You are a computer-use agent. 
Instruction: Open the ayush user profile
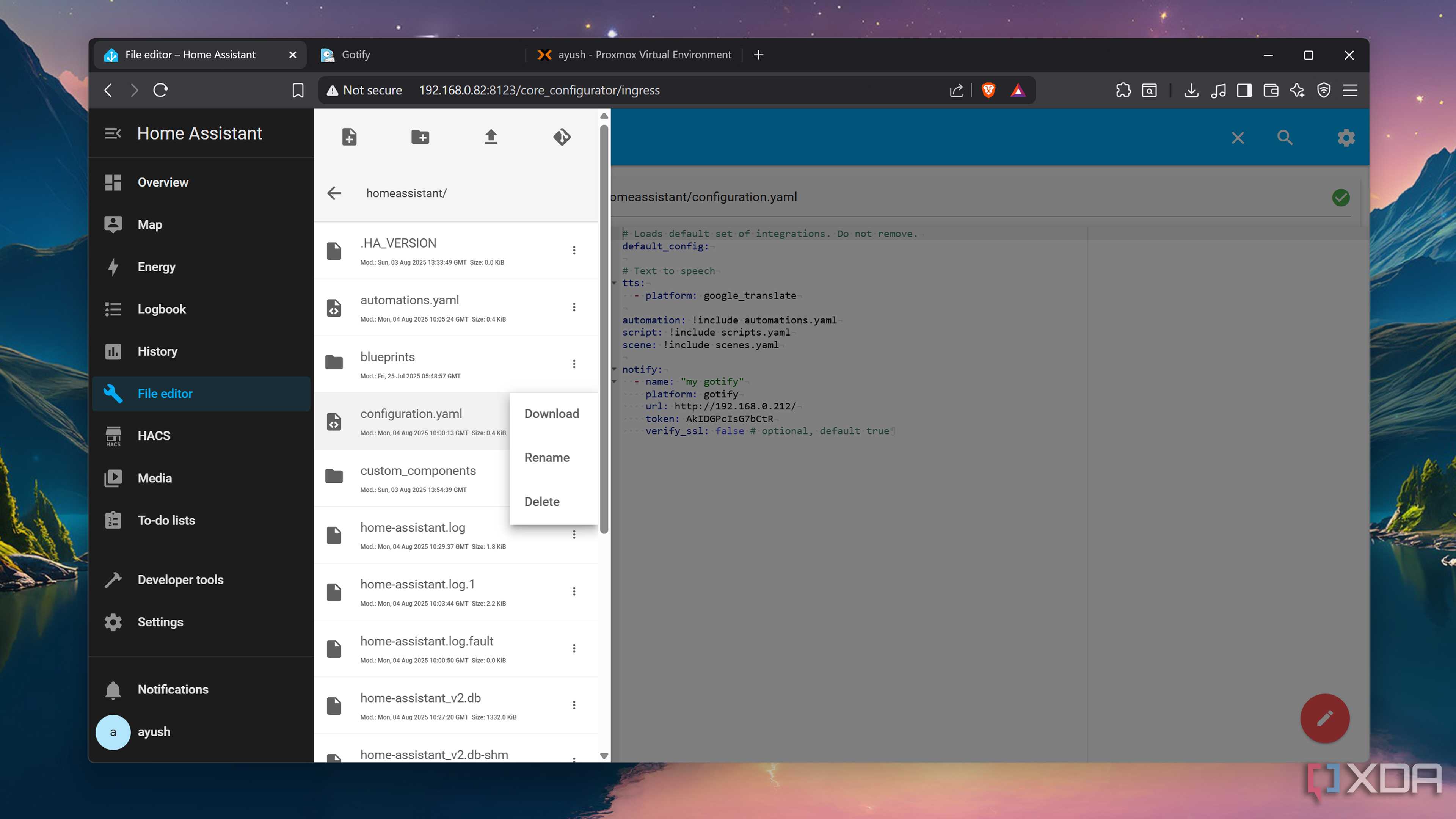[x=201, y=732]
